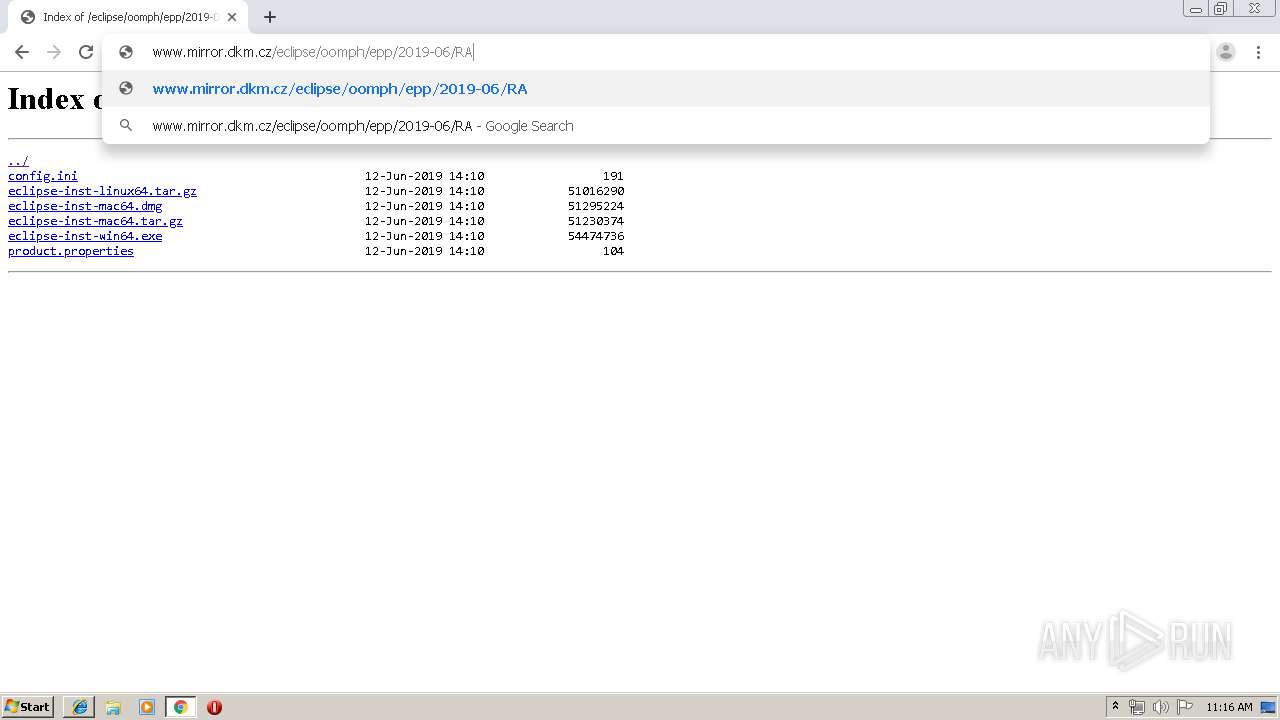Launch Internet Explorer from taskbar
Image resolution: width=1280 pixels, height=720 pixels.
[x=80, y=707]
